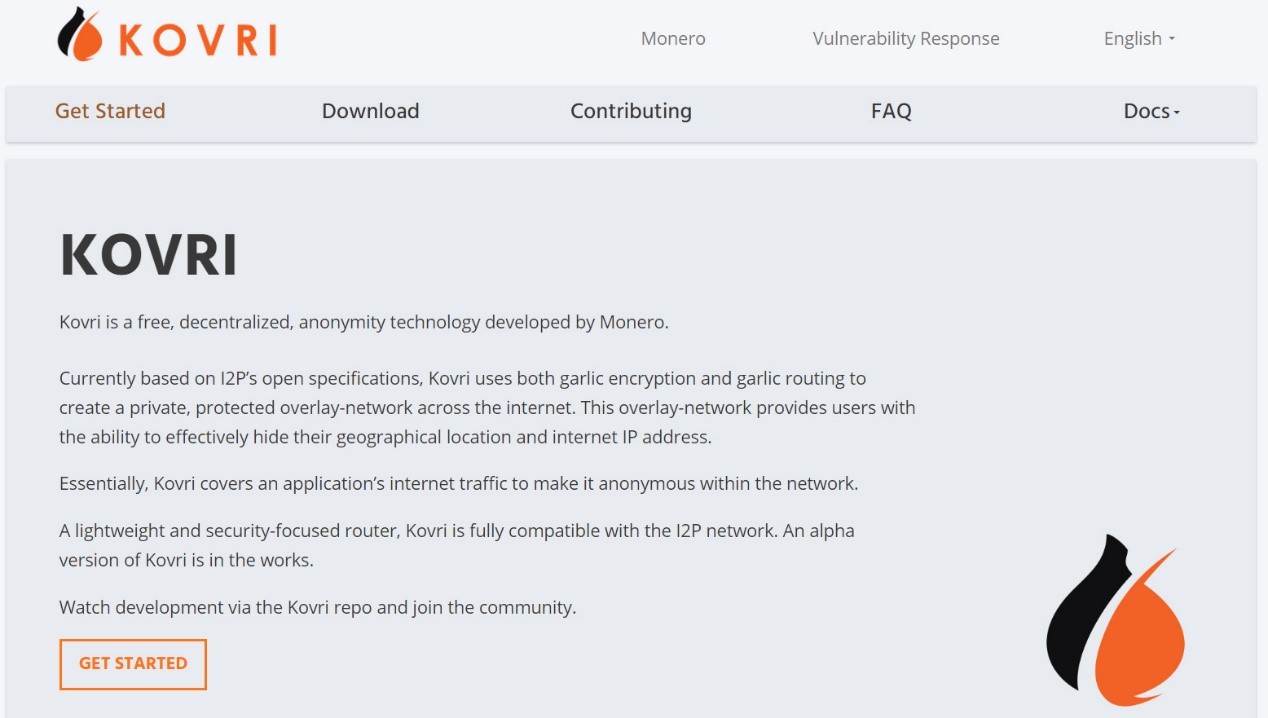Go to the Get Started tab
This screenshot has height=718, width=1268.
tap(110, 111)
